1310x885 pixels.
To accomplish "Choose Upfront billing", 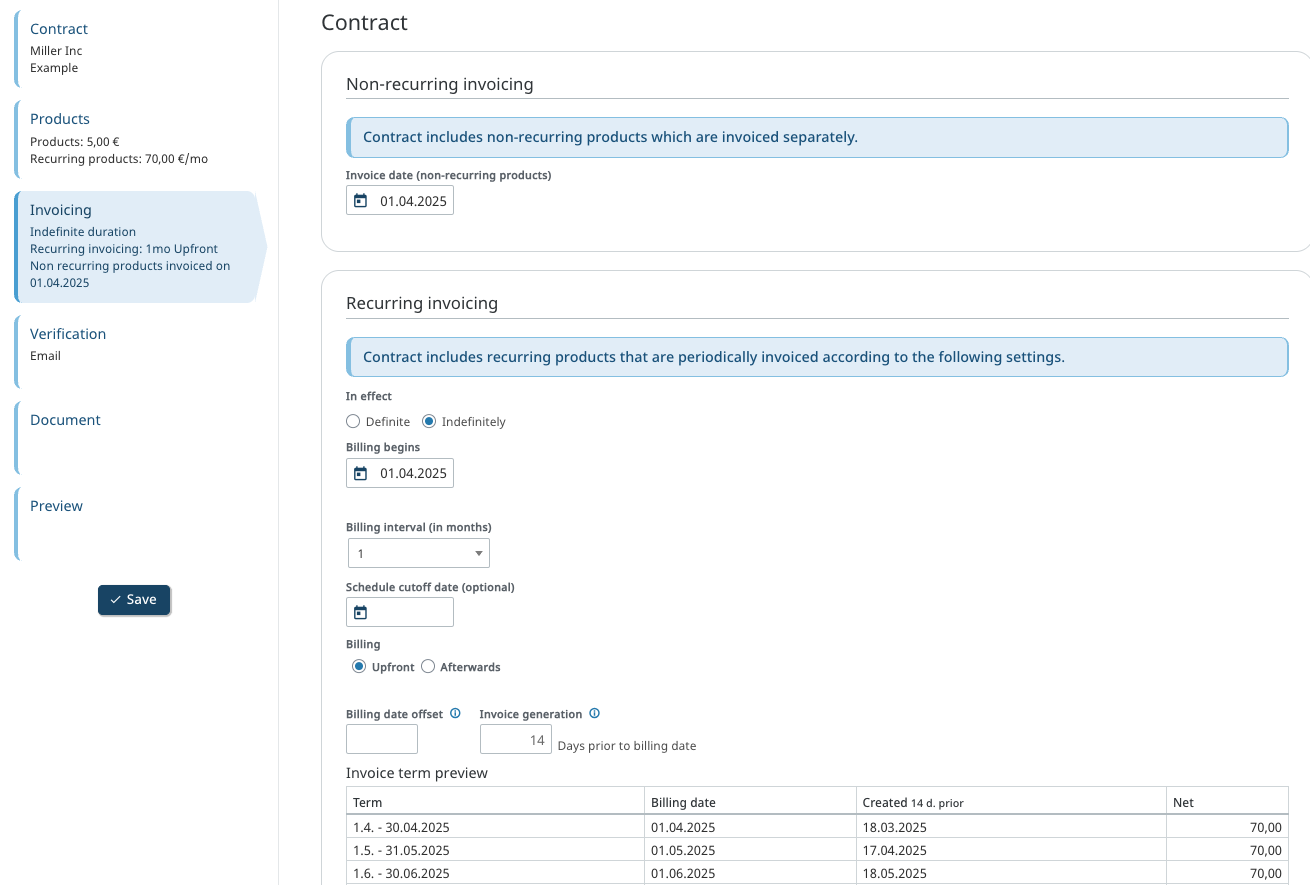I will click(x=359, y=667).
